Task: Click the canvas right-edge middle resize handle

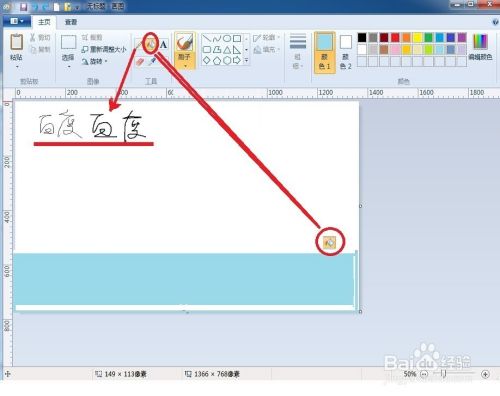Action: [360, 206]
